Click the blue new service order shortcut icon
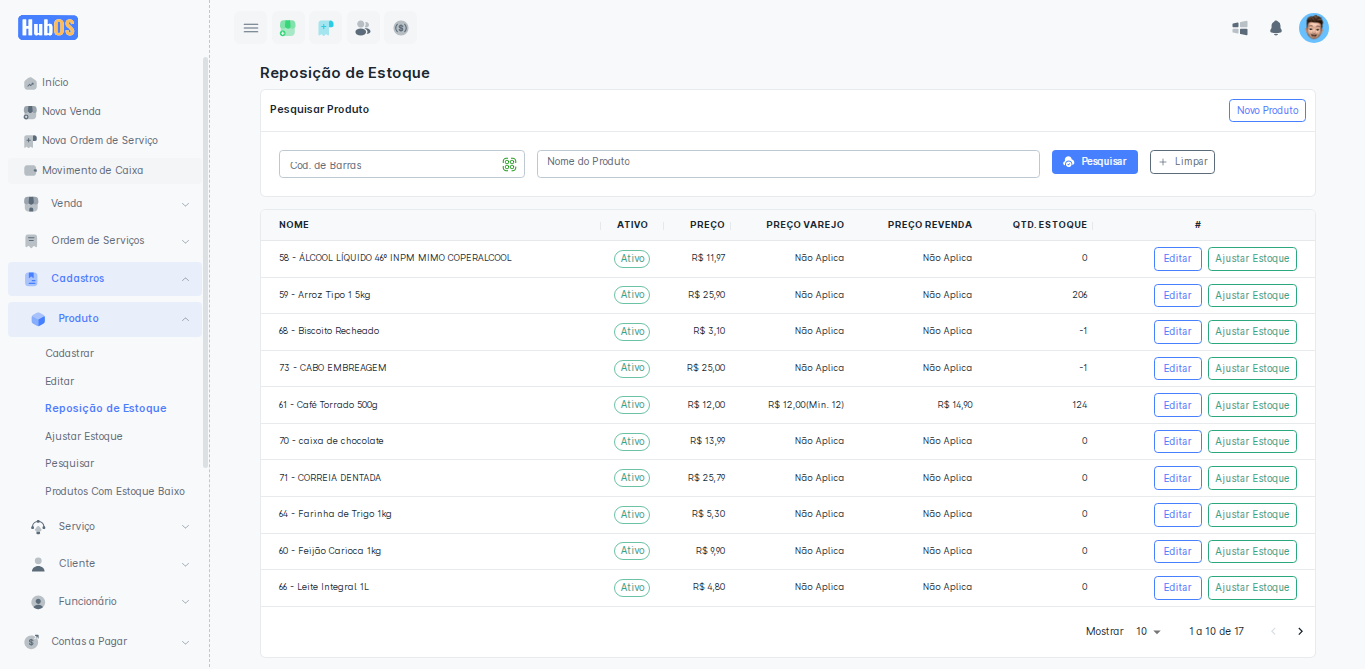This screenshot has height=669, width=1365. click(325, 28)
